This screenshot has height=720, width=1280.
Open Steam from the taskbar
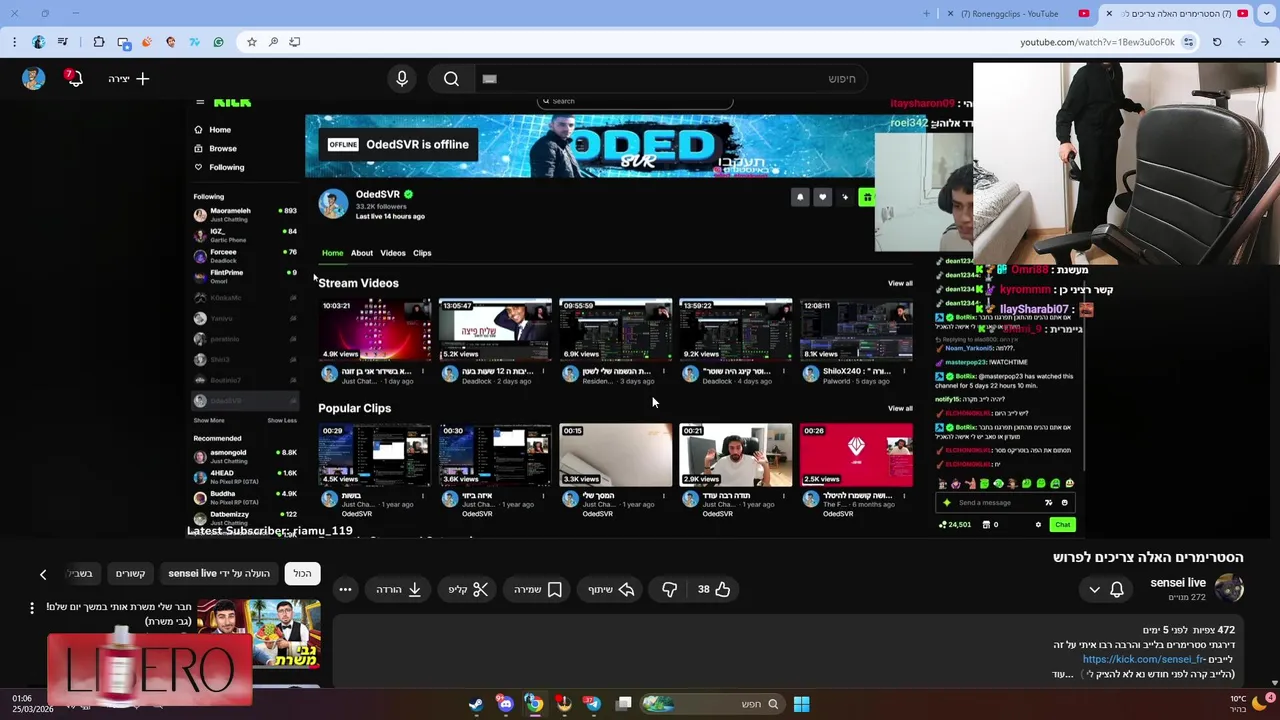point(476,704)
